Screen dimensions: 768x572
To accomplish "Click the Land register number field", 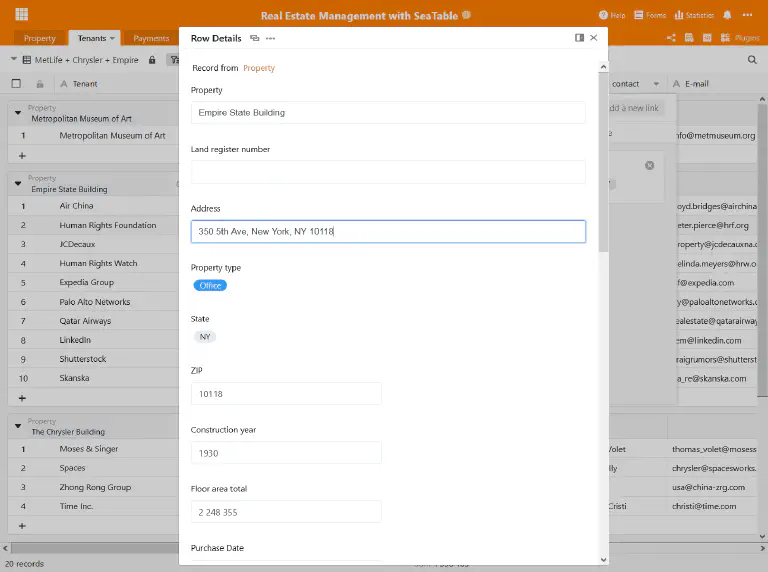I will [x=388, y=172].
